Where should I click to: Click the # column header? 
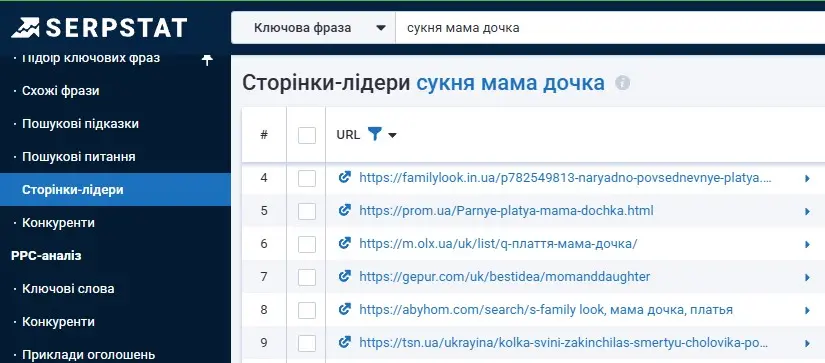pos(264,135)
